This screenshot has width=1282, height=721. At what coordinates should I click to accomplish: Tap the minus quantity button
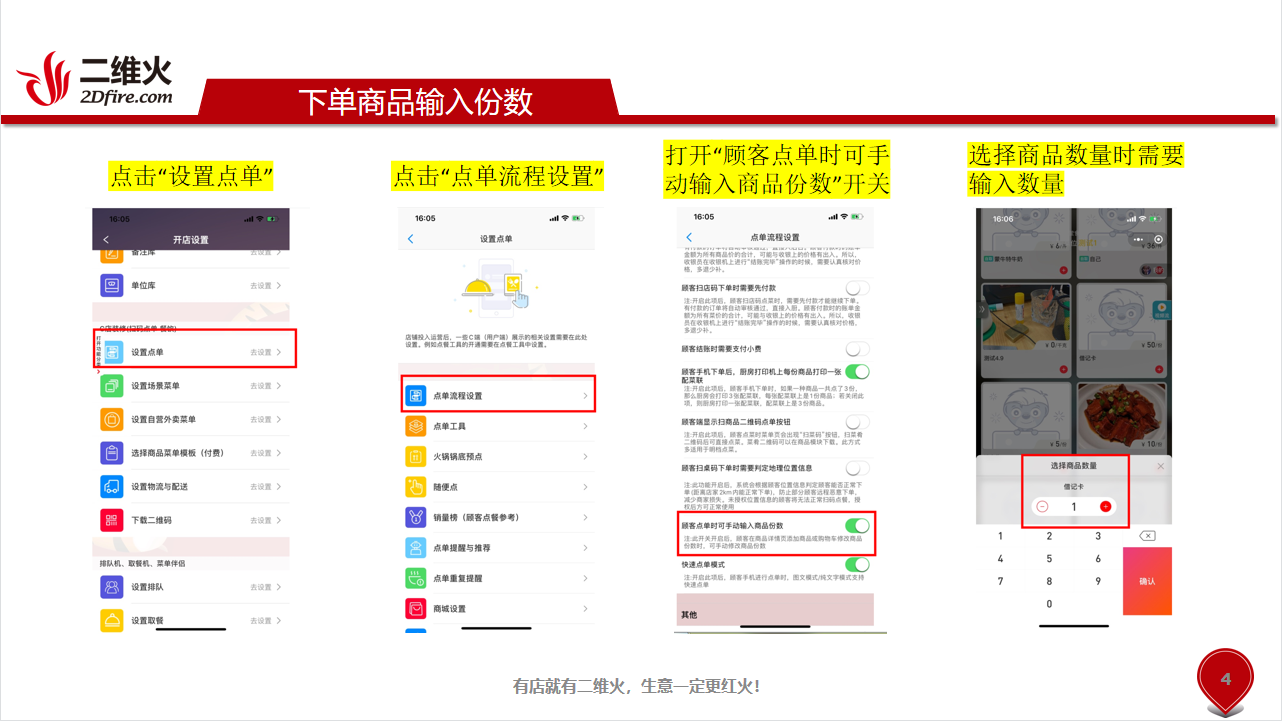(1043, 507)
